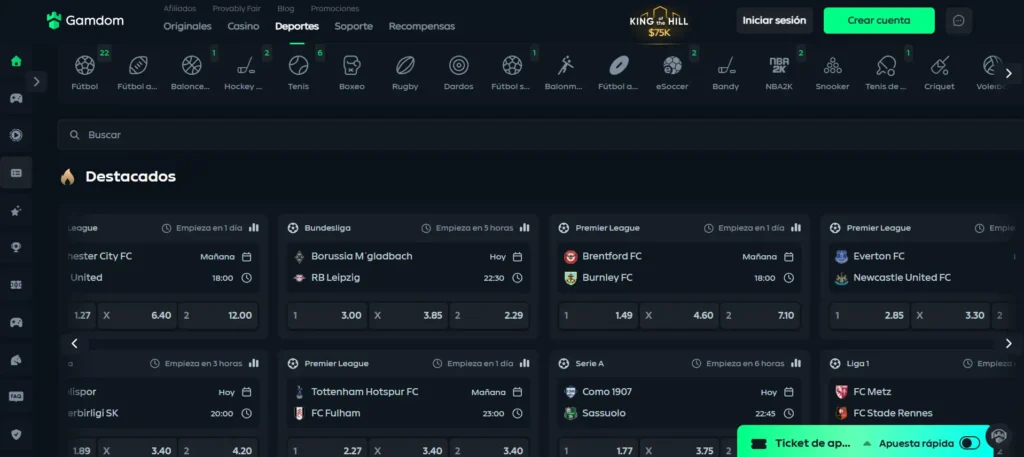Open the Afiliados link

tap(180, 8)
